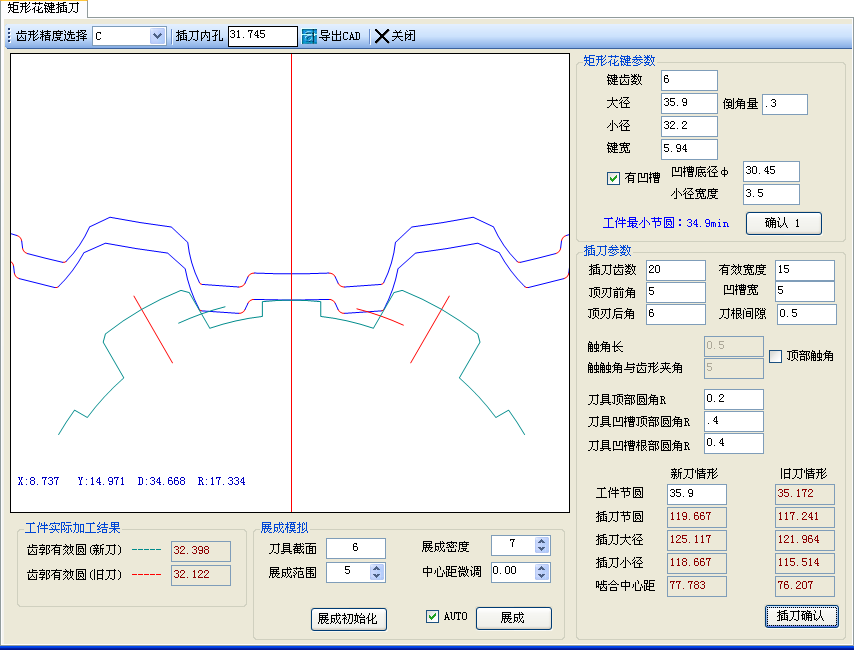Decrease 中心距微调 with down arrow
This screenshot has width=854, height=650.
coord(541,576)
